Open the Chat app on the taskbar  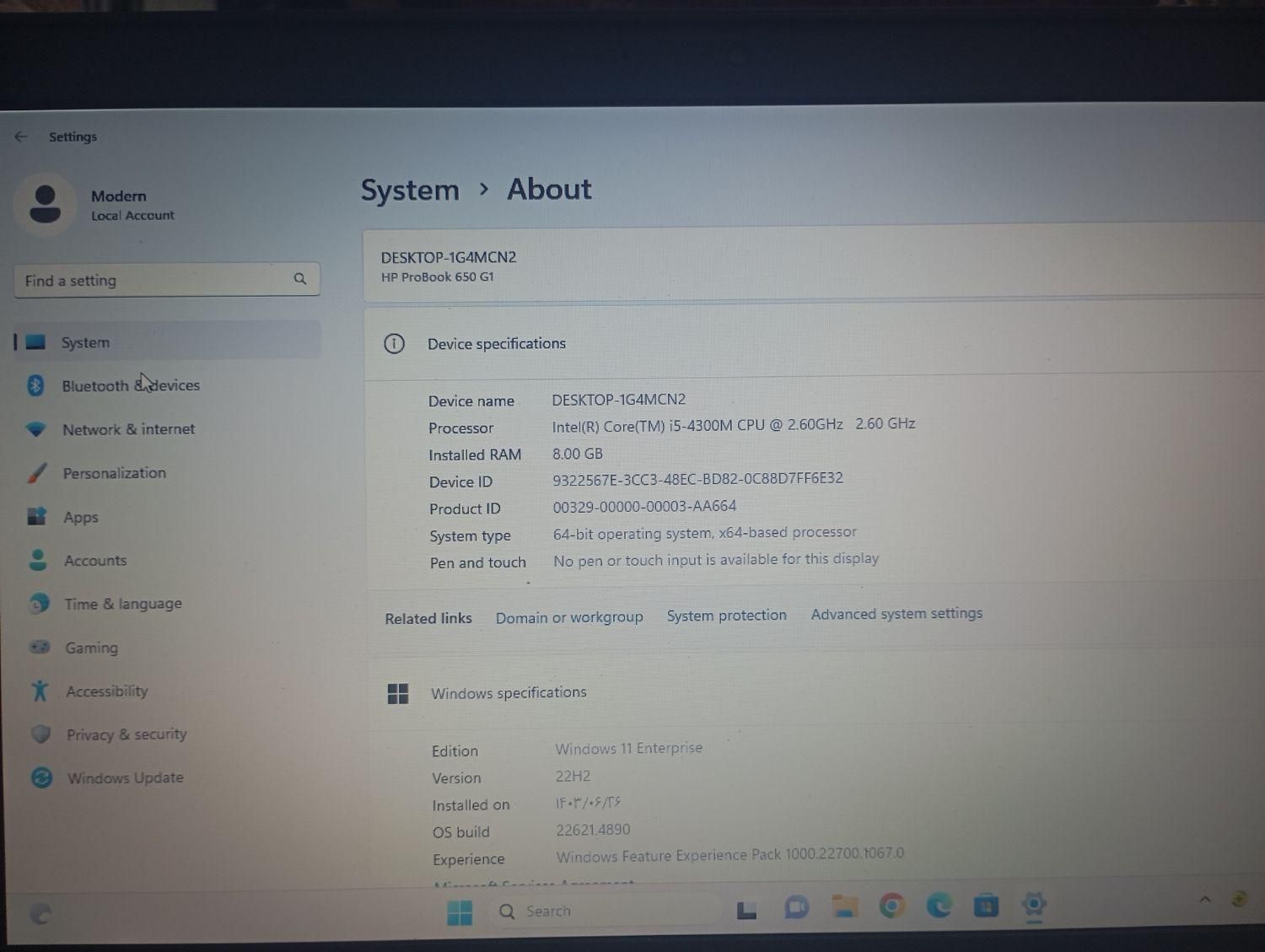point(796,908)
